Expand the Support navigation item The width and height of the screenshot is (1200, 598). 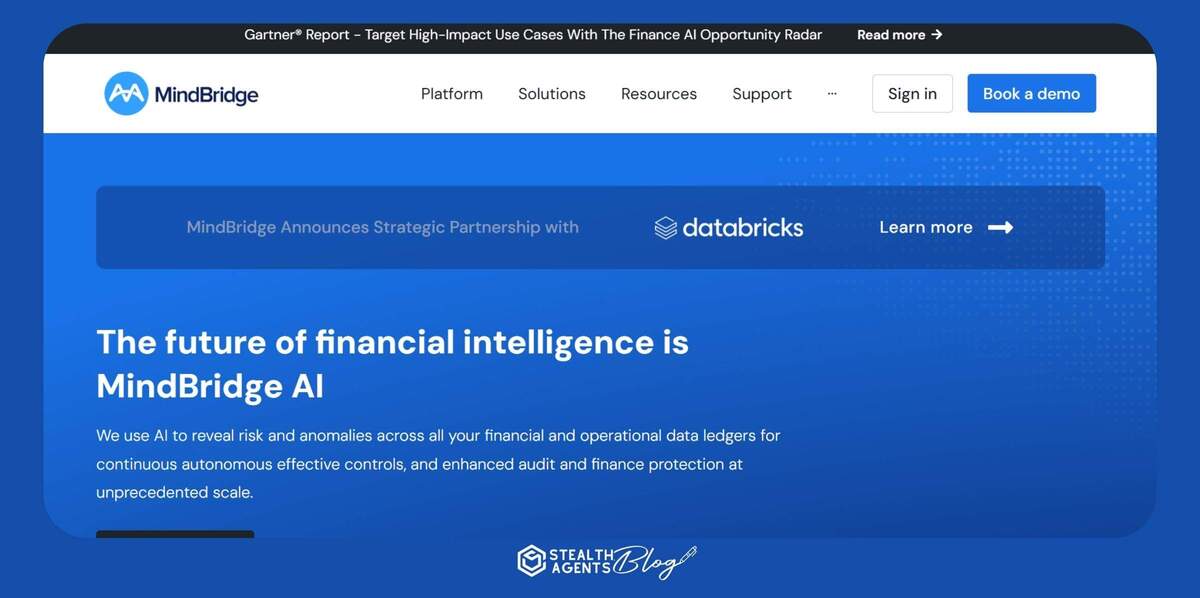tap(762, 94)
